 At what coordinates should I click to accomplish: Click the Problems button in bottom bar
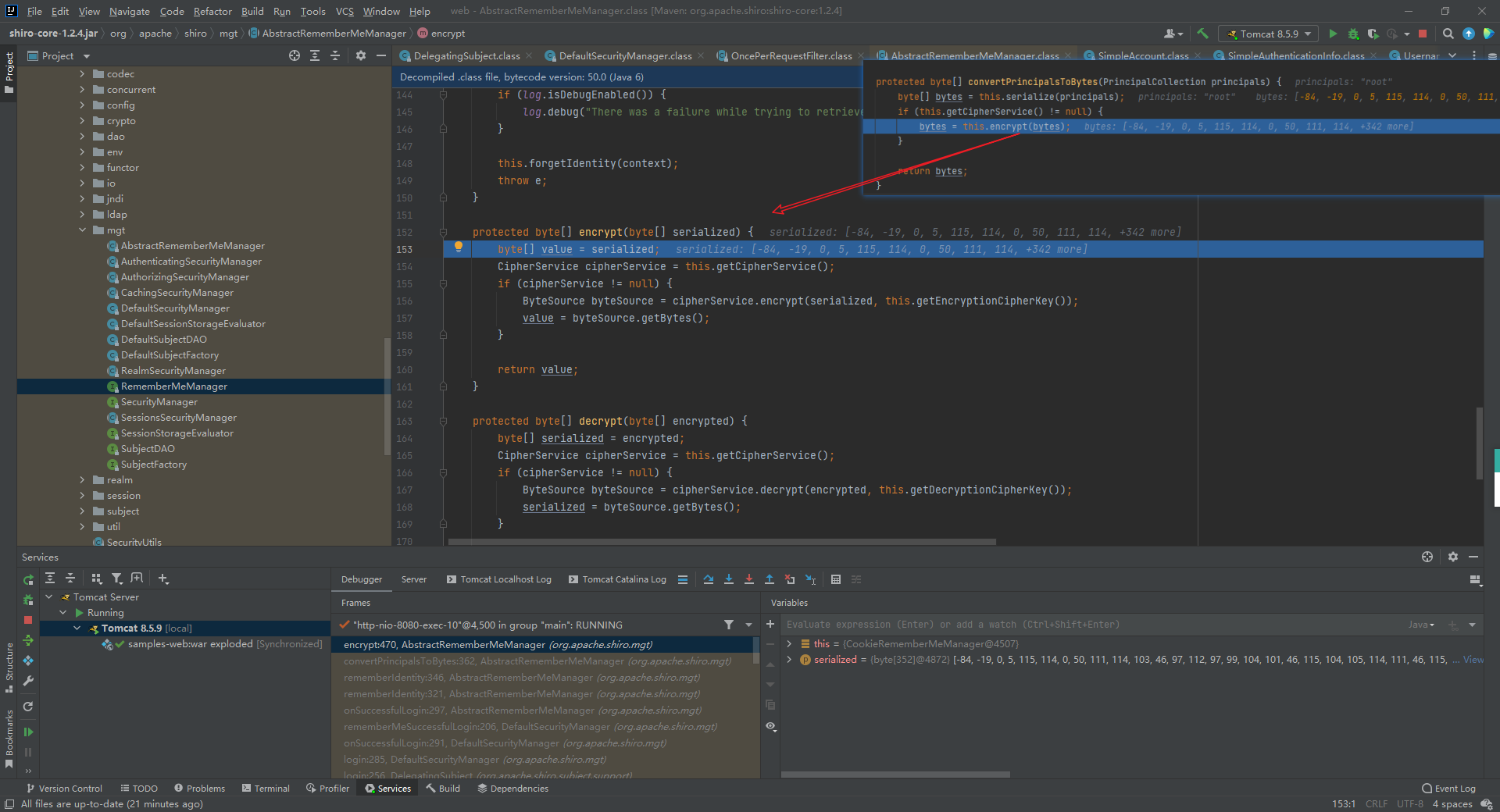(199, 789)
